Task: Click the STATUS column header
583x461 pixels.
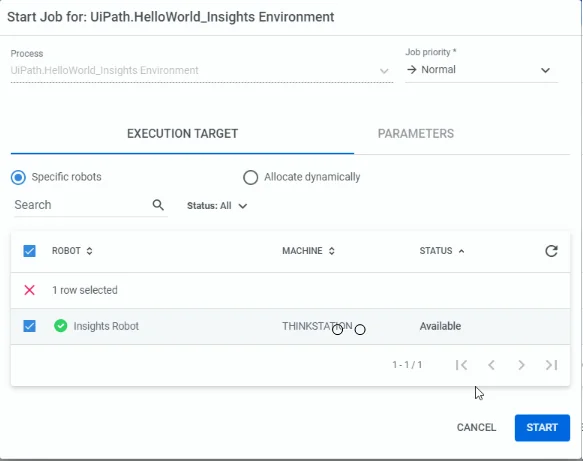Action: 436,251
